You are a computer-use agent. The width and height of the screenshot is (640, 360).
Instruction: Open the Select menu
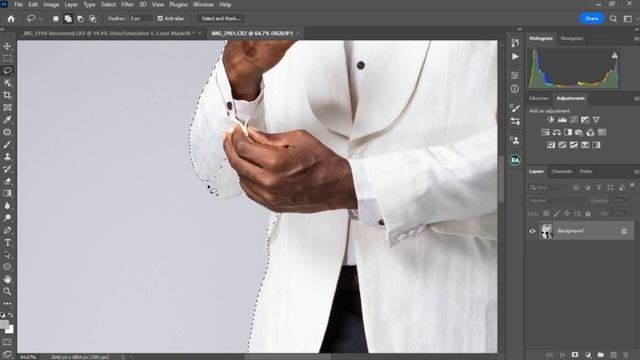tap(108, 4)
